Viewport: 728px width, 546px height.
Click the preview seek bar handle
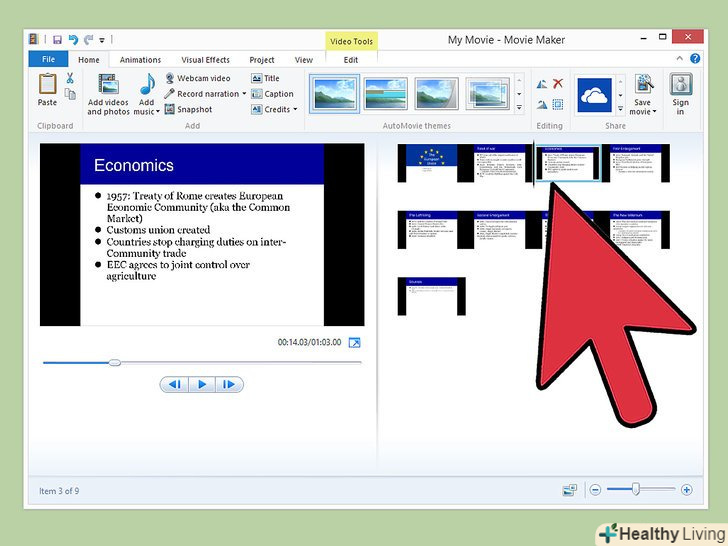click(x=115, y=363)
